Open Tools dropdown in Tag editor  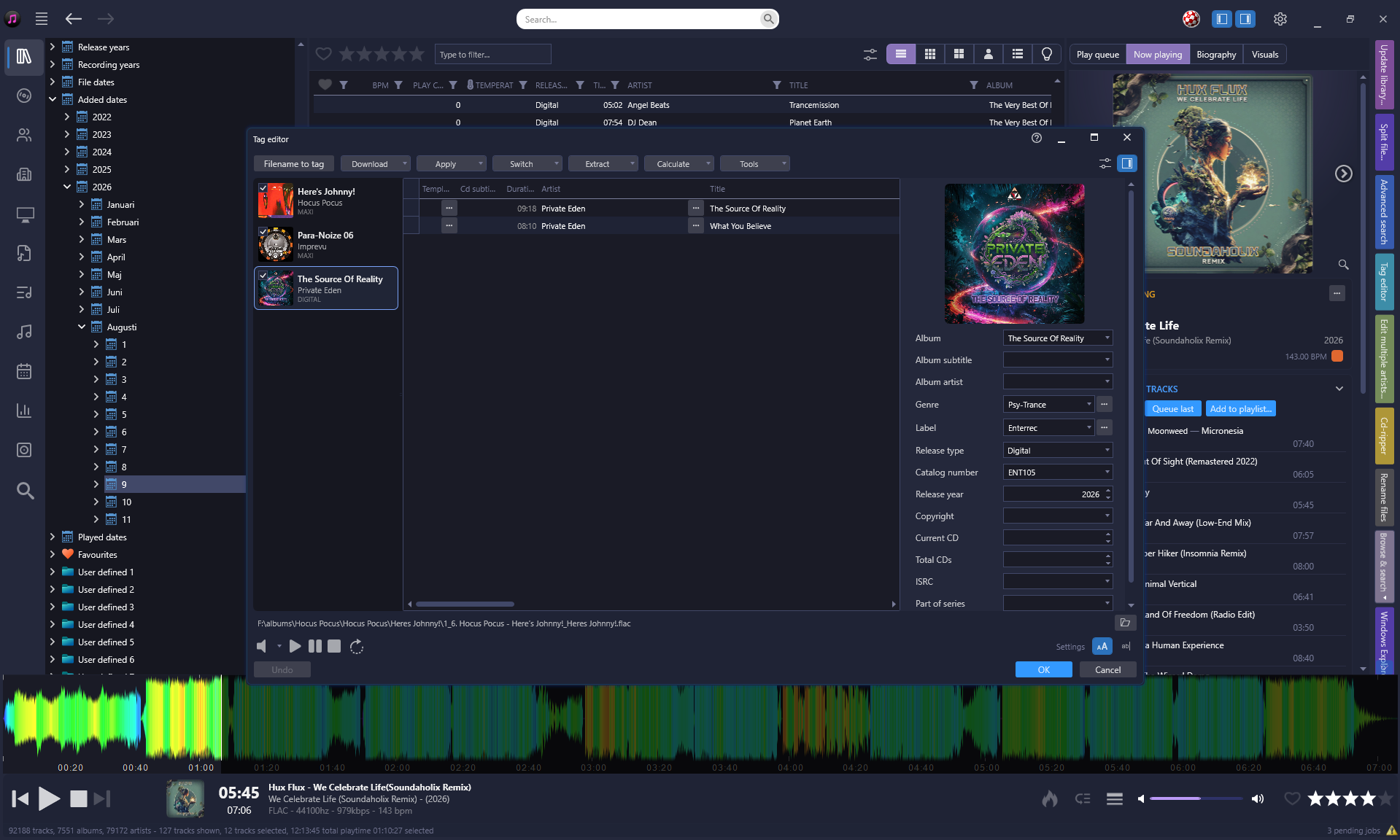tap(754, 163)
